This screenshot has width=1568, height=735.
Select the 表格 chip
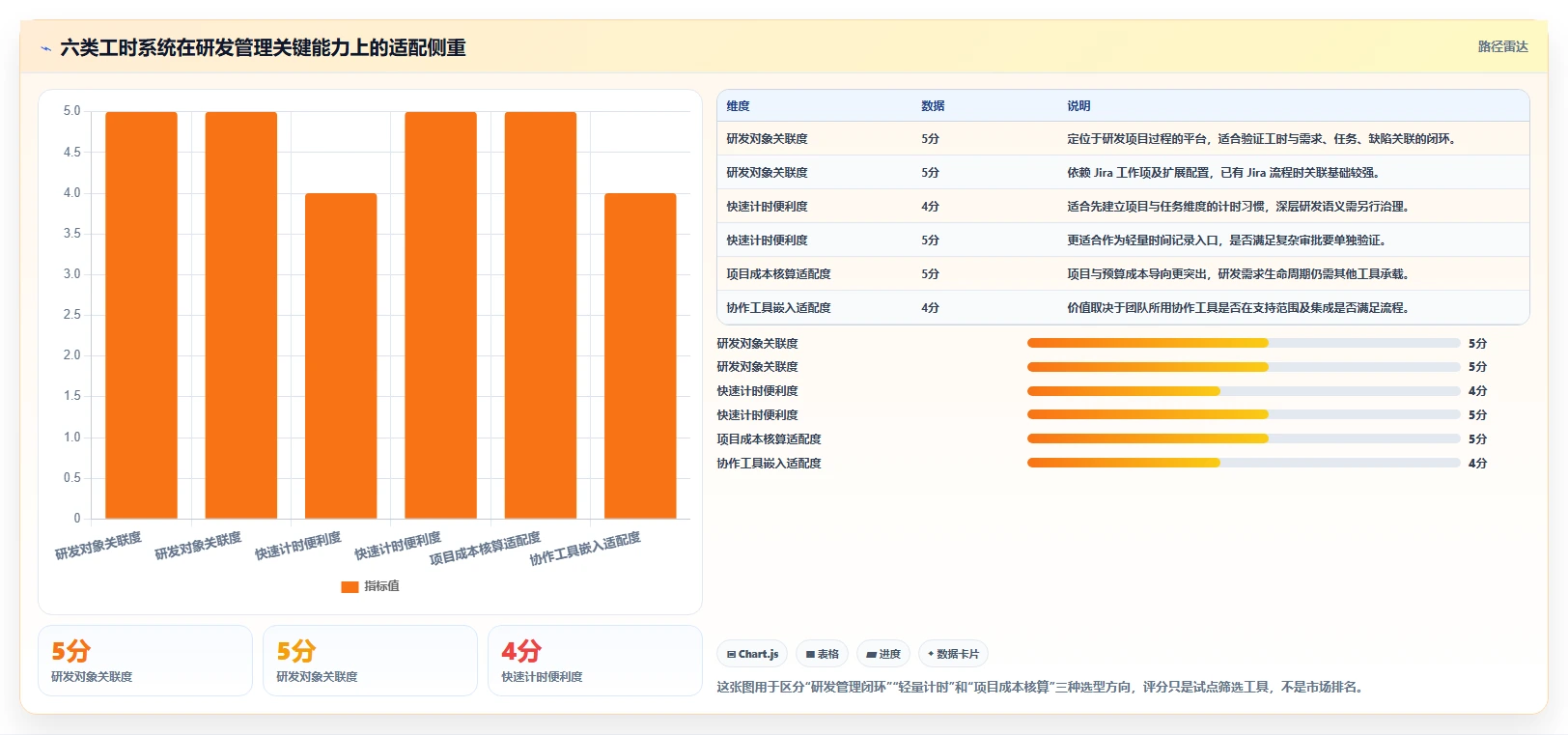822,654
